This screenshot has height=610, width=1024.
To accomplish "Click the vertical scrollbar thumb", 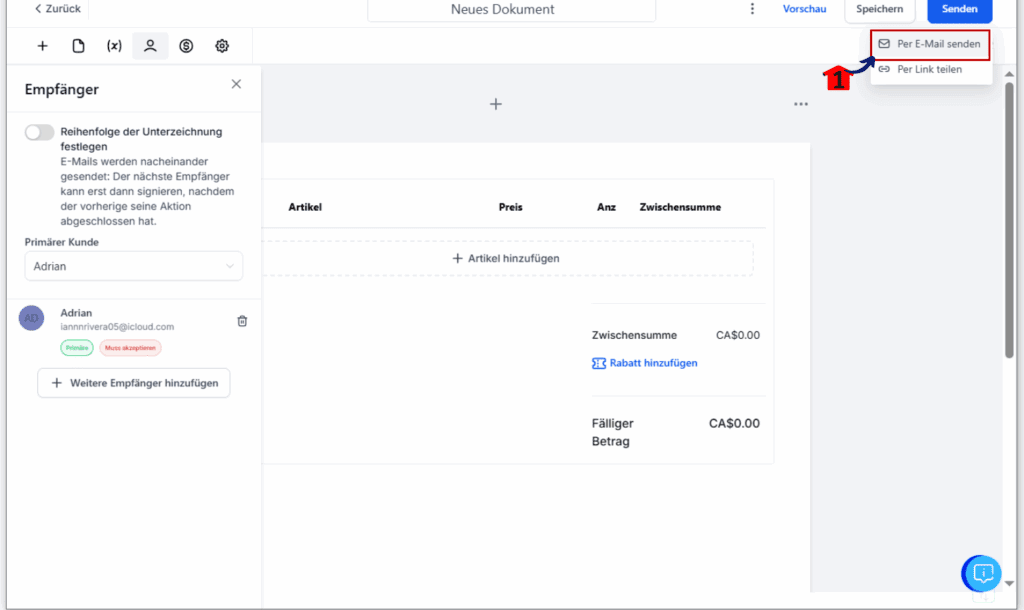I will pos(1009,220).
